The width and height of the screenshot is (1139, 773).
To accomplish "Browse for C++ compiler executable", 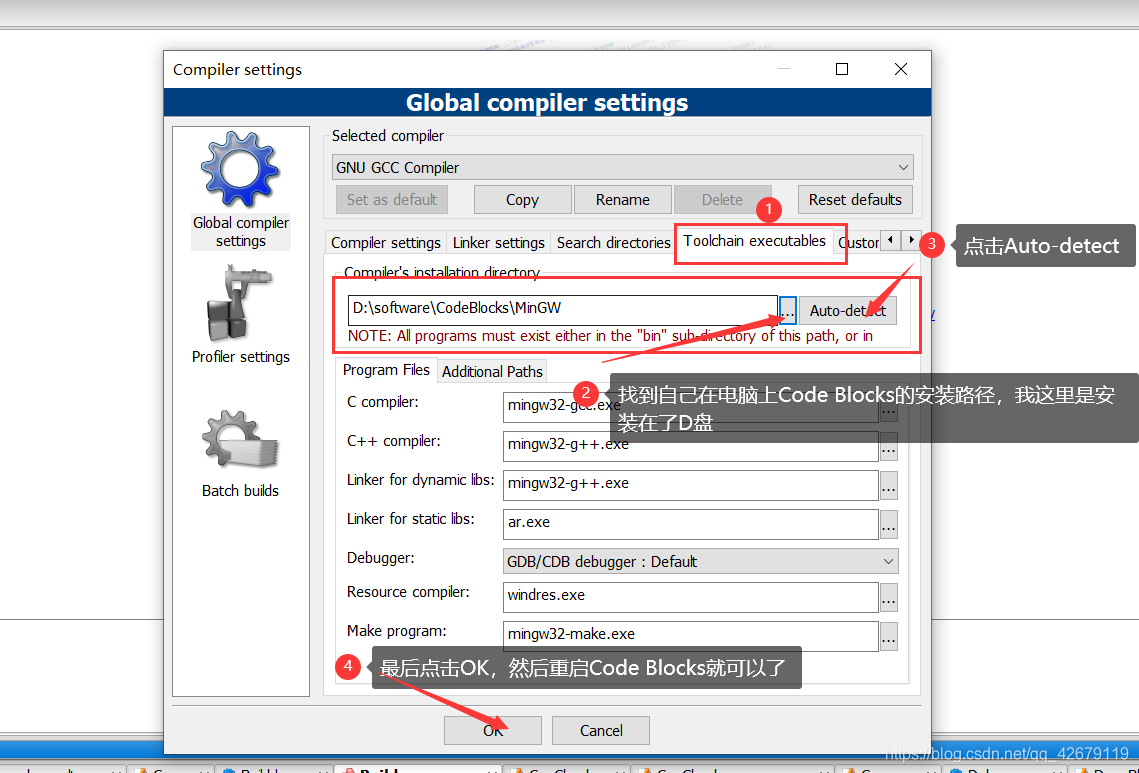I will pyautogui.click(x=888, y=447).
